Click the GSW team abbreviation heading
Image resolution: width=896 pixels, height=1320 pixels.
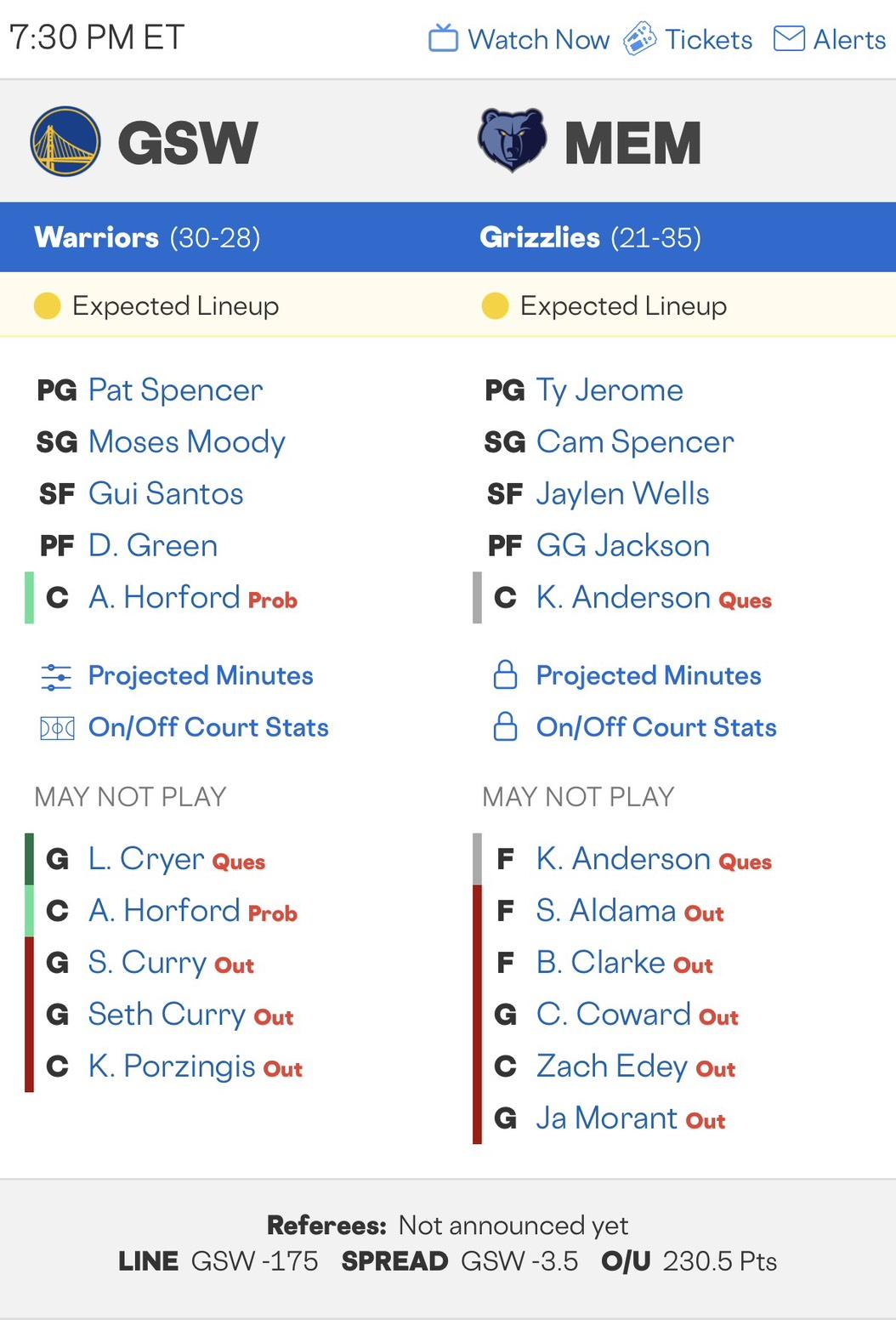[187, 142]
